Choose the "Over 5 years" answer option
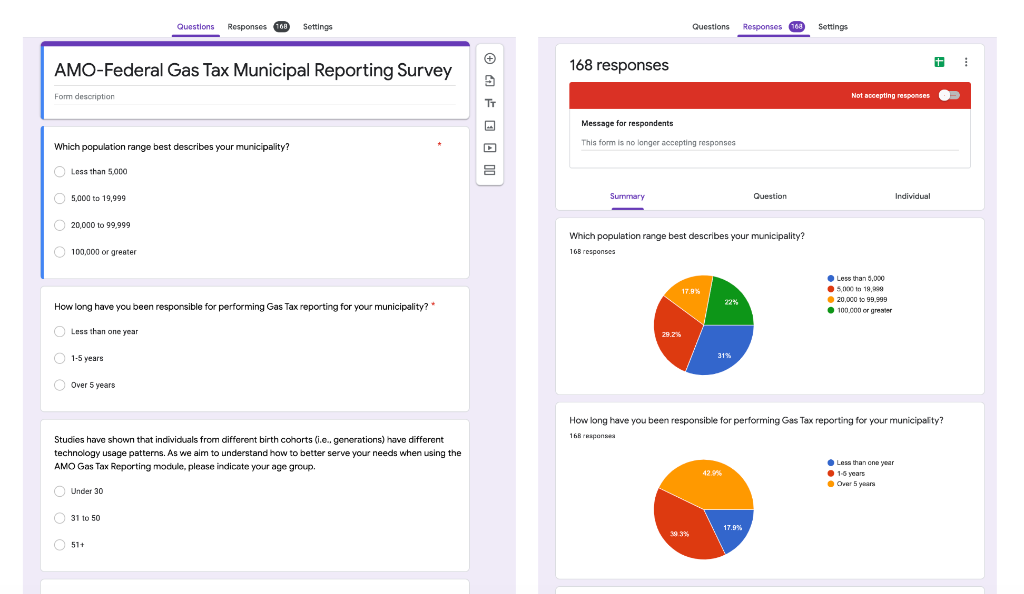Viewport: 1024px width, 594px height. pyautogui.click(x=60, y=384)
